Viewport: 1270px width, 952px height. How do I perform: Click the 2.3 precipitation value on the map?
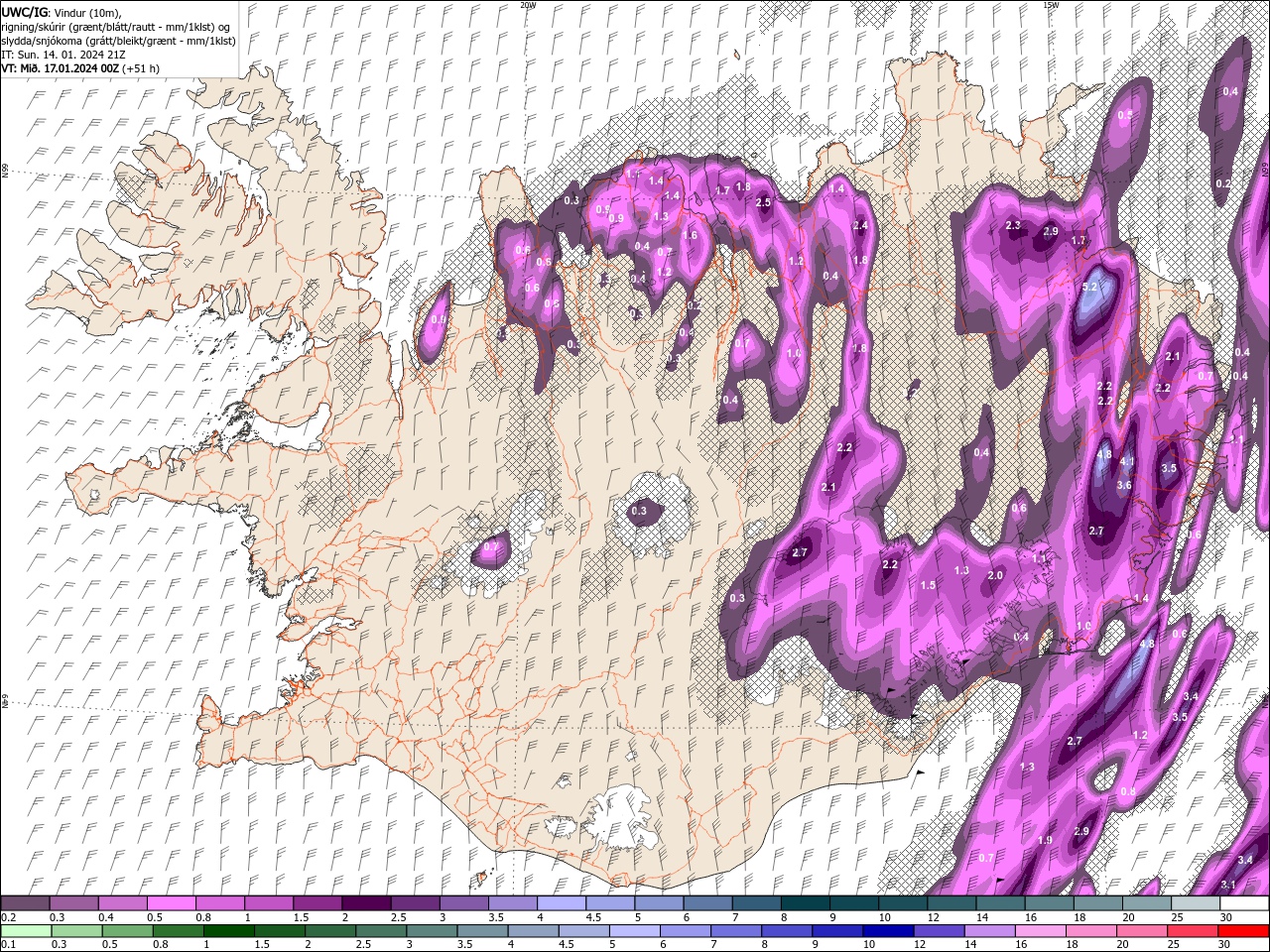pos(1013,226)
